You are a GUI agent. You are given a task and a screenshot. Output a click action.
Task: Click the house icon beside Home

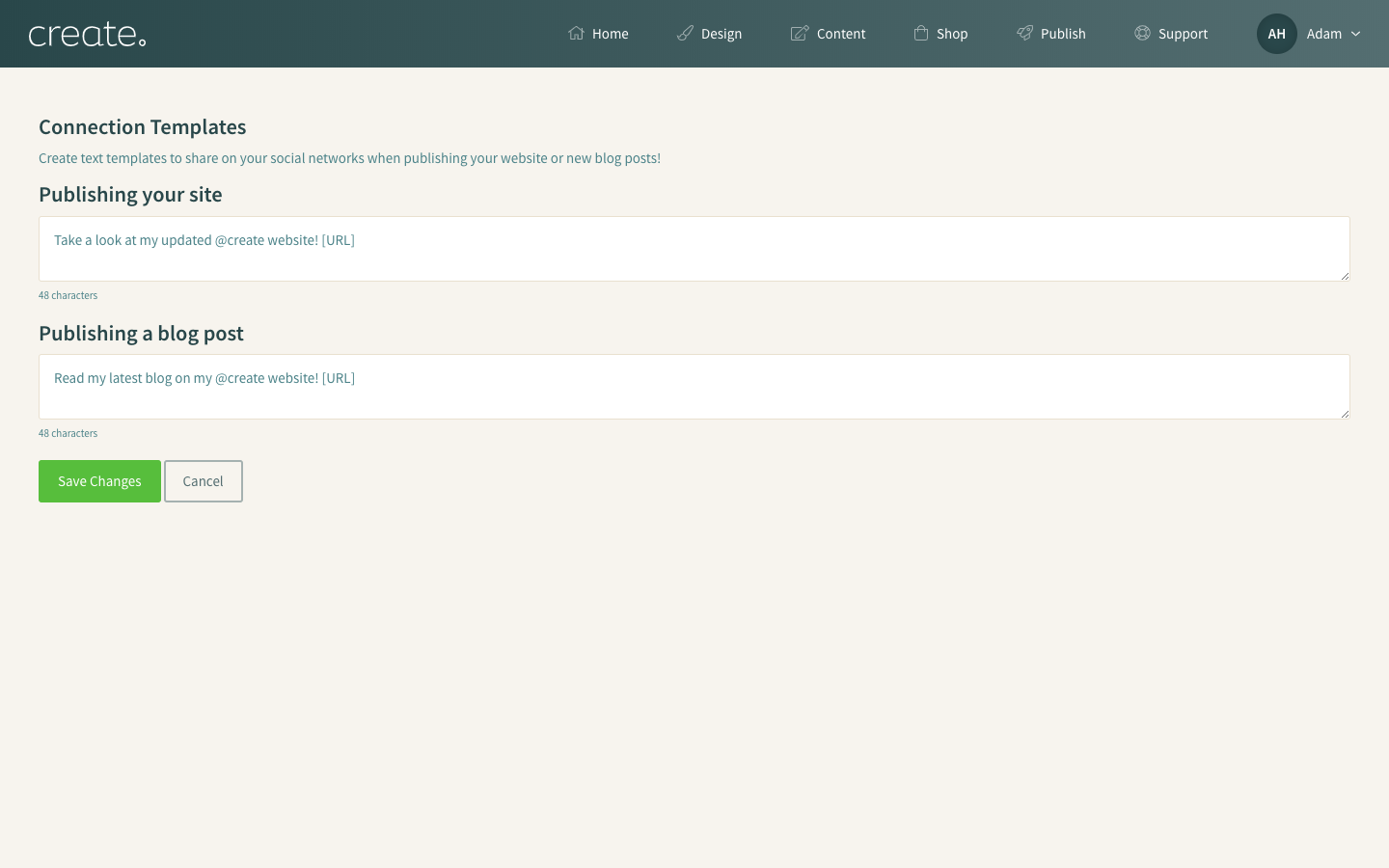pos(576,34)
